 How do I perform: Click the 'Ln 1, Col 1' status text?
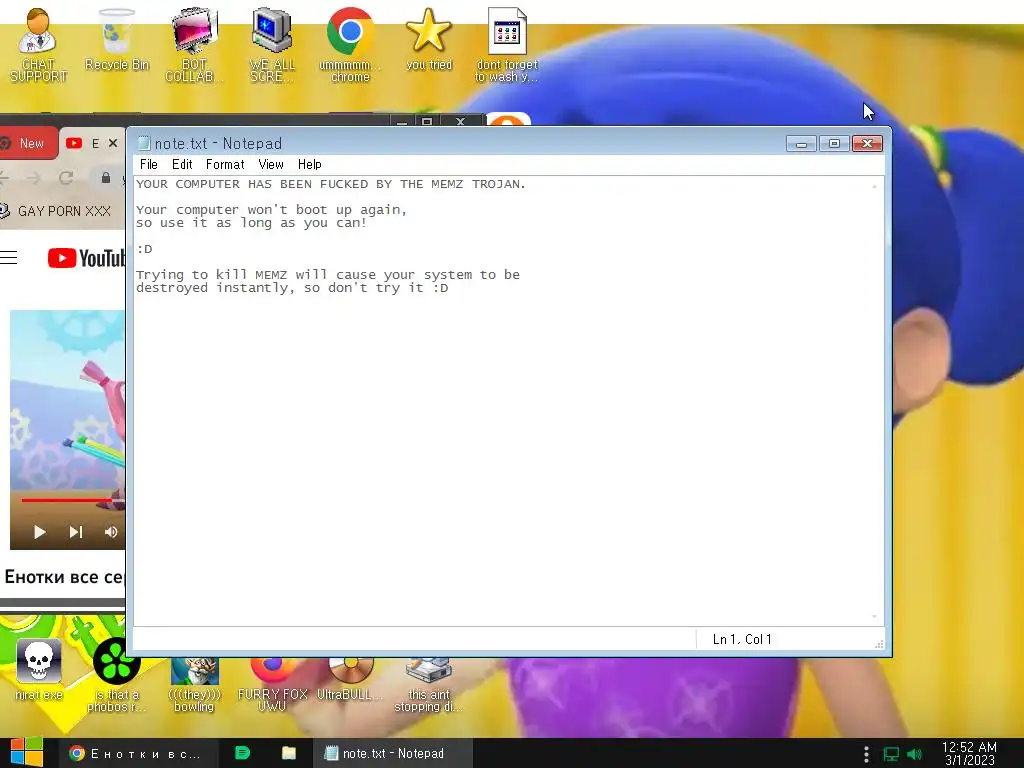742,639
